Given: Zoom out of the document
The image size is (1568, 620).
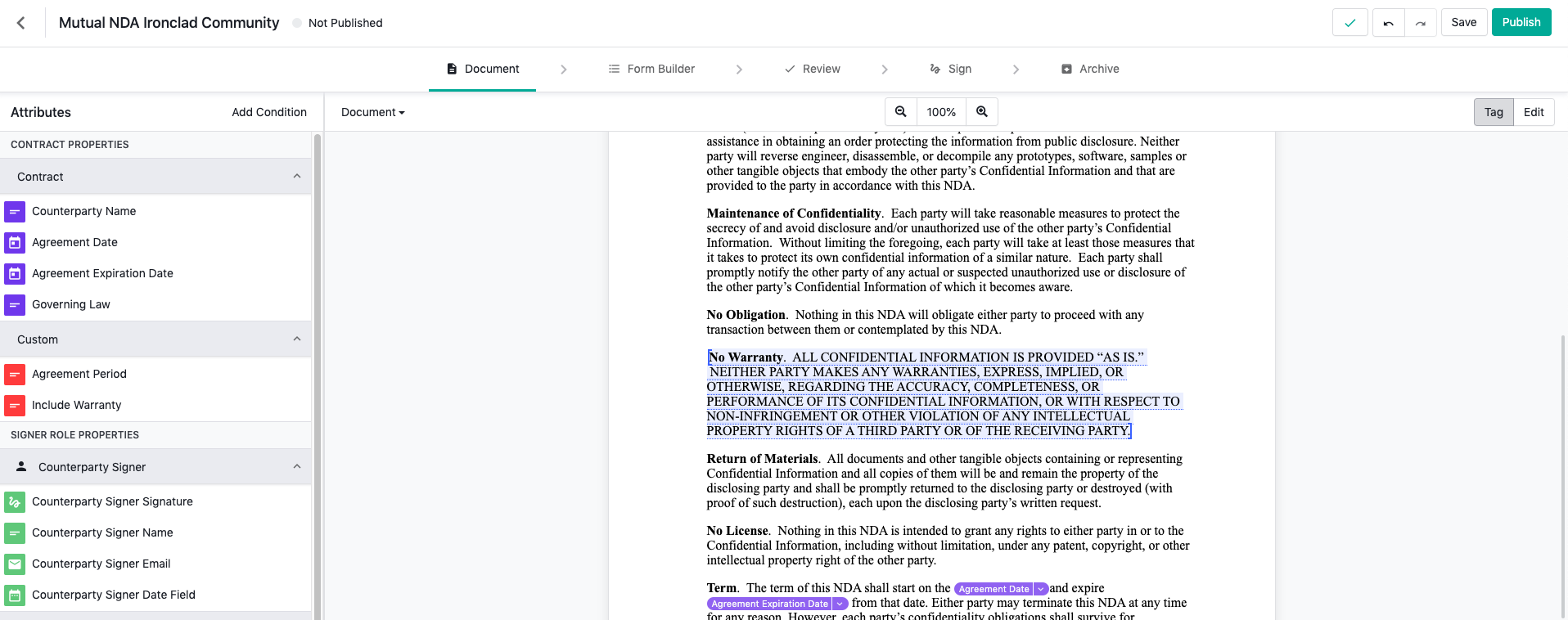Looking at the screenshot, I should coord(901,112).
